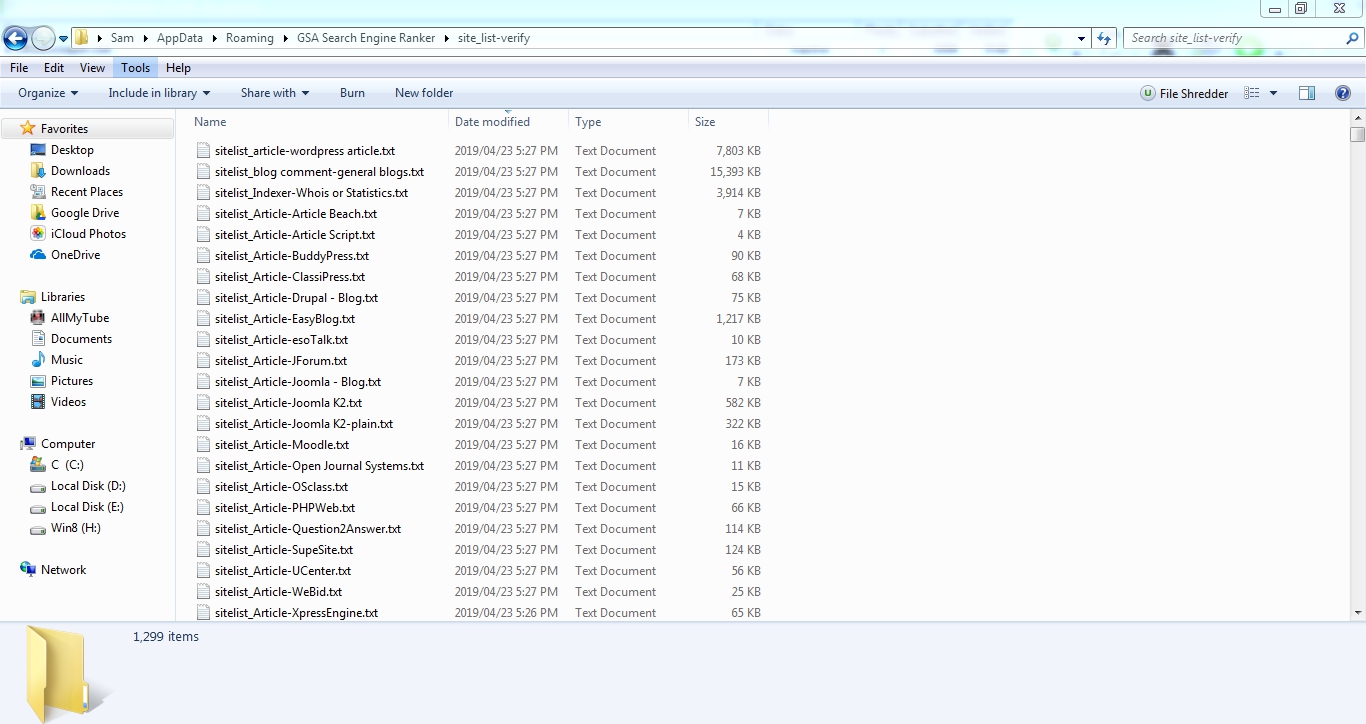The width and height of the screenshot is (1366, 724).
Task: Show the Preview pane icon
Action: coord(1307,93)
